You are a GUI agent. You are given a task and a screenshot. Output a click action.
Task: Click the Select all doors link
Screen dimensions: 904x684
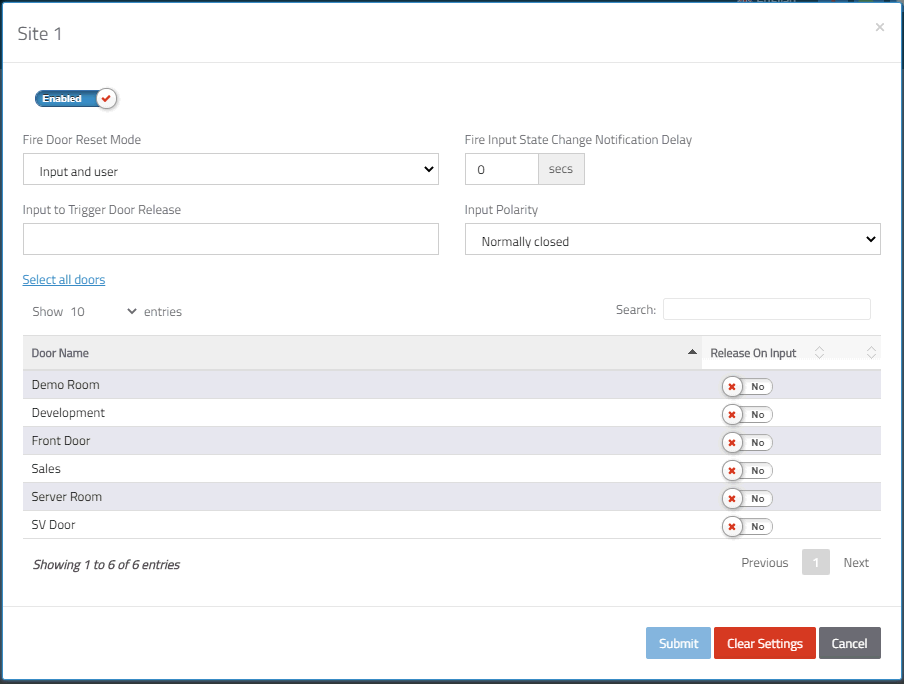click(x=64, y=280)
